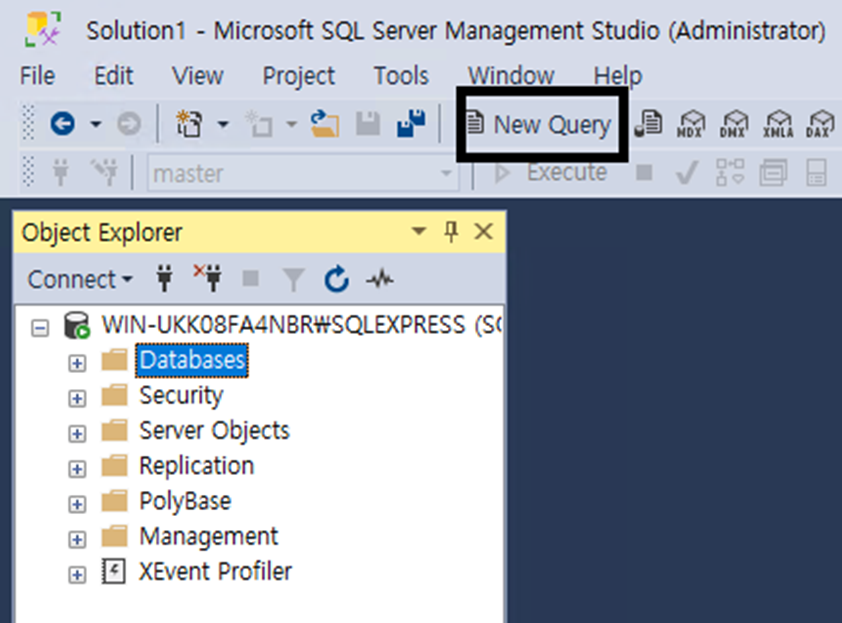The width and height of the screenshot is (842, 623).
Task: Open the Edit menu
Action: [114, 76]
